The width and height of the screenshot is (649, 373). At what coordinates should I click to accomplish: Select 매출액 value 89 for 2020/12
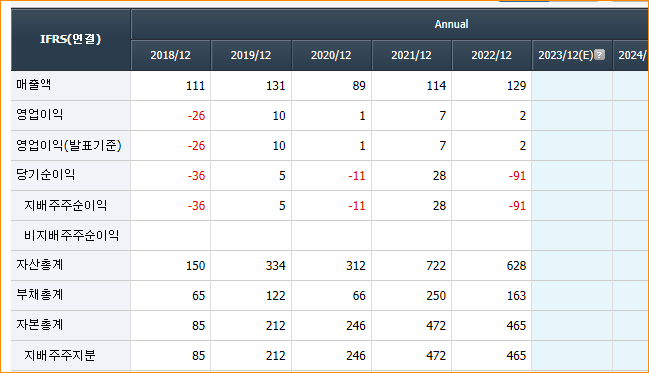359,86
